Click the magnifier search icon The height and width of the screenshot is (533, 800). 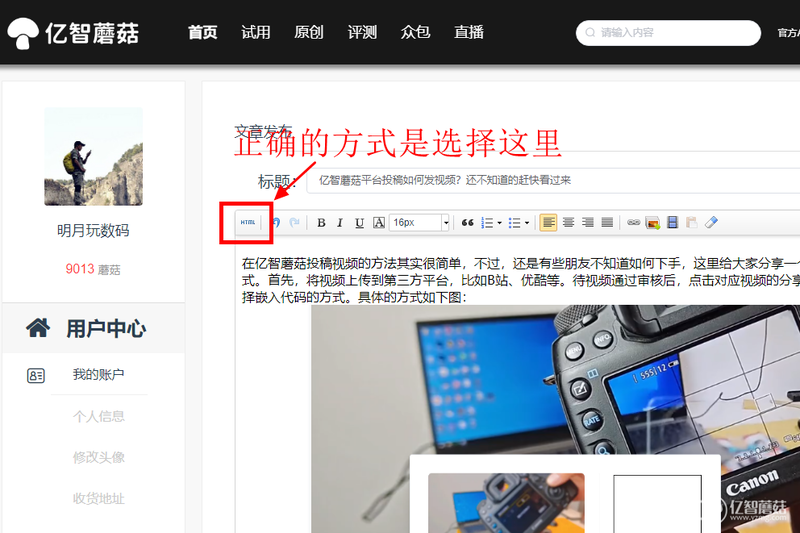[590, 33]
